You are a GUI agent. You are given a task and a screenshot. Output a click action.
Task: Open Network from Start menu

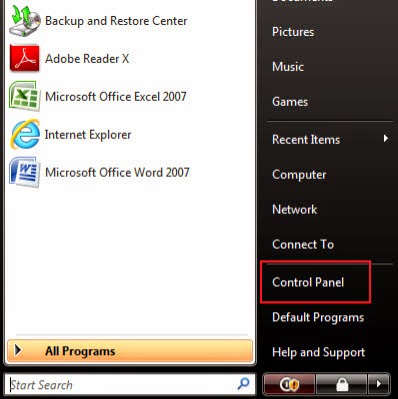pyautogui.click(x=295, y=209)
